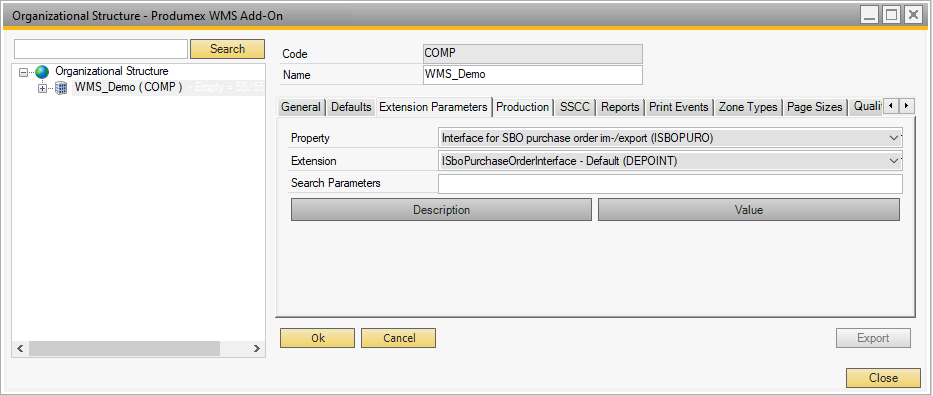Click the yellow Search button
Viewport: 933px width, 396px height.
[227, 49]
